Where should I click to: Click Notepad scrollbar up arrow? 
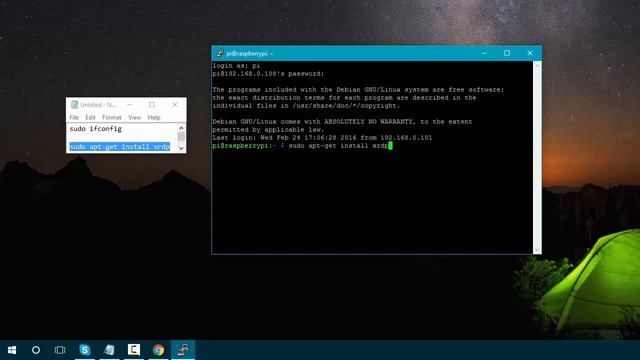point(181,128)
